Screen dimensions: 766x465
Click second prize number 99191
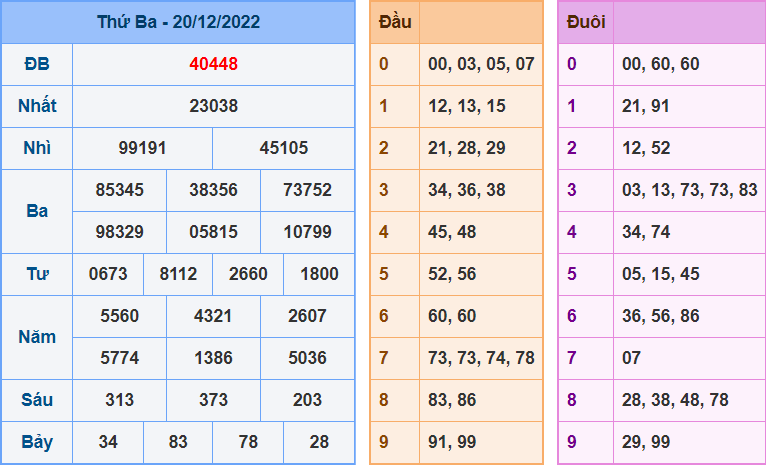click(142, 148)
